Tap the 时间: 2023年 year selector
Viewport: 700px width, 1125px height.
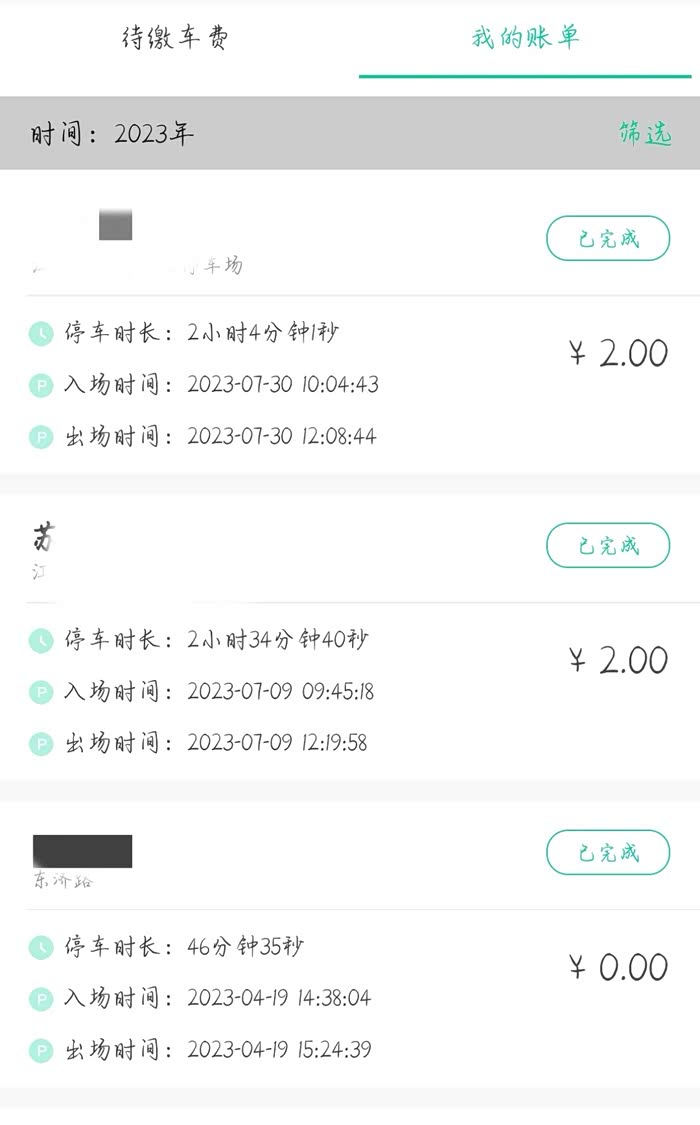pyautogui.click(x=112, y=134)
